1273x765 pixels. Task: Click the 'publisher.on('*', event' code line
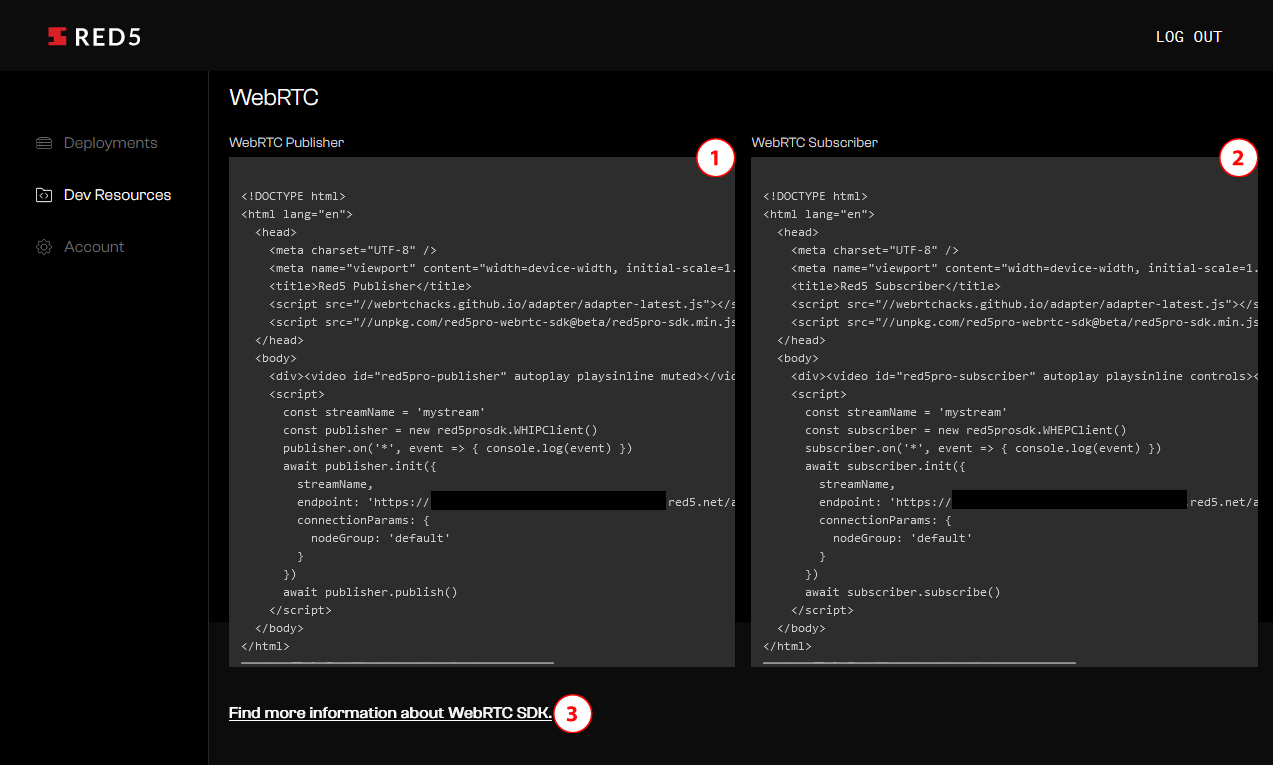pos(458,448)
